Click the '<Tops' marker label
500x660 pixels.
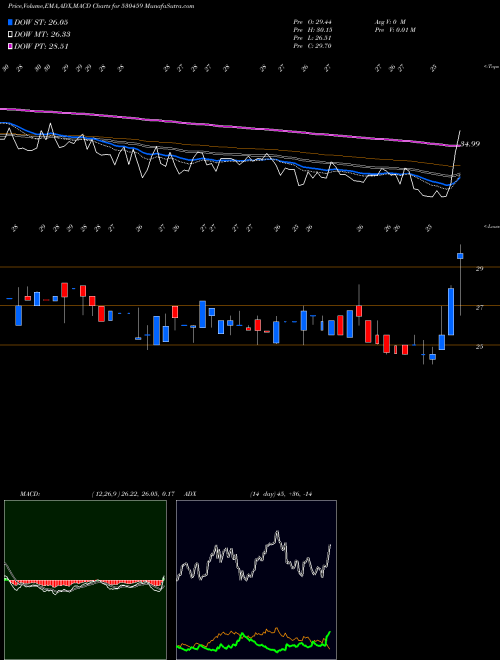[491, 67]
